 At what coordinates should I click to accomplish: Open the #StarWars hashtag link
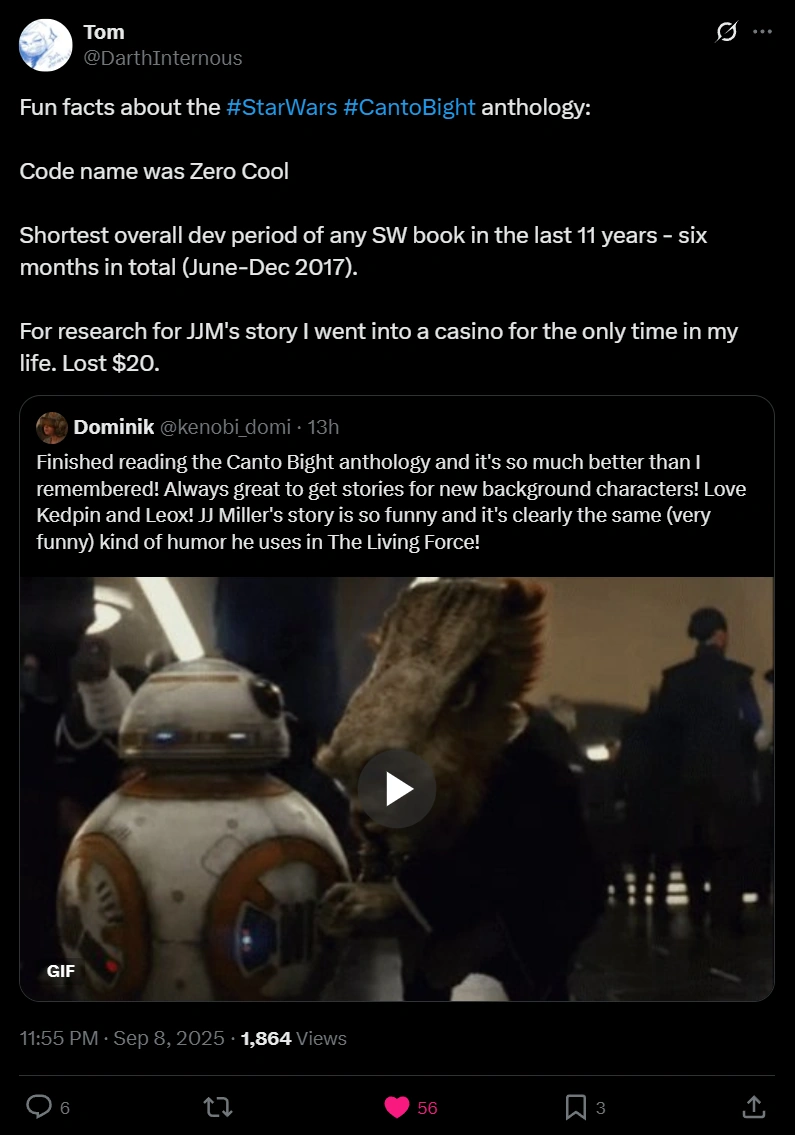[x=282, y=107]
